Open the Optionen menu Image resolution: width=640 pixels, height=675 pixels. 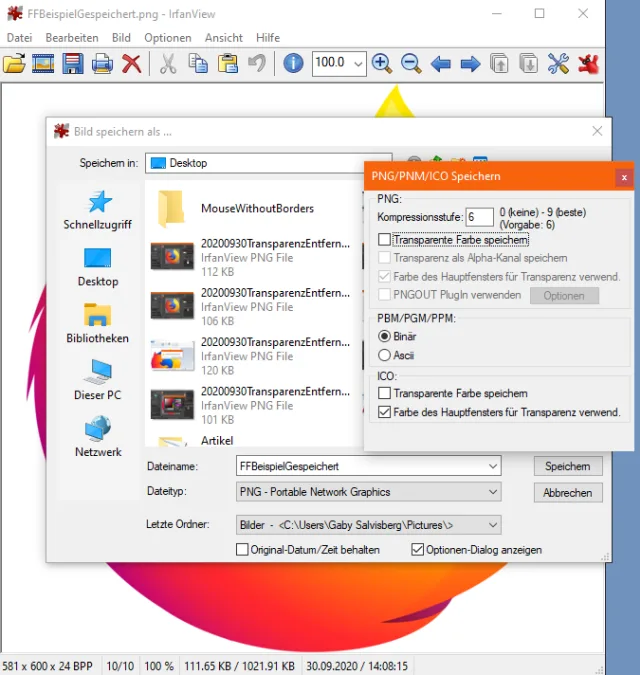point(167,38)
